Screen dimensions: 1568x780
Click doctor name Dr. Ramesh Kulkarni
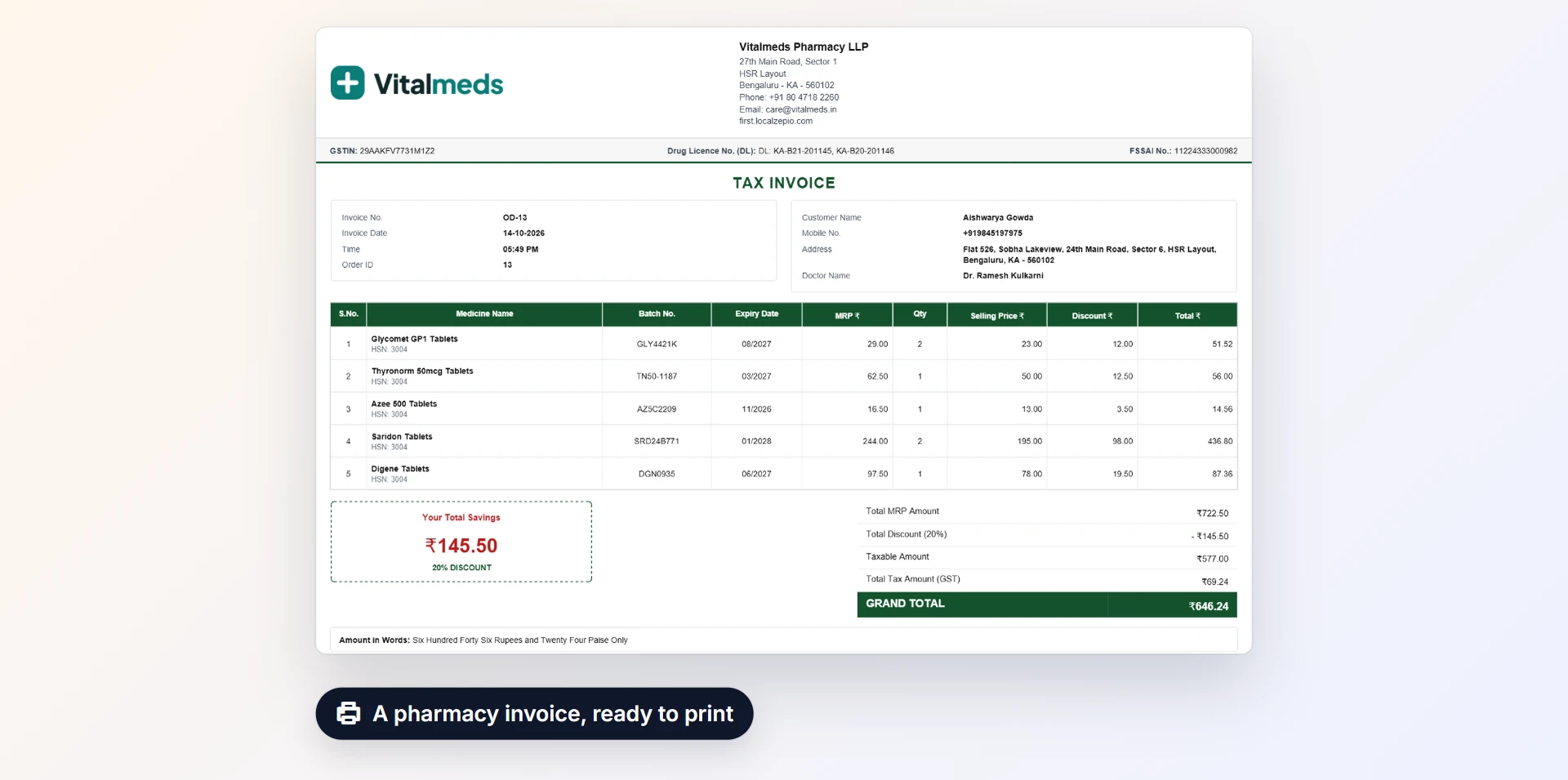tap(1003, 276)
